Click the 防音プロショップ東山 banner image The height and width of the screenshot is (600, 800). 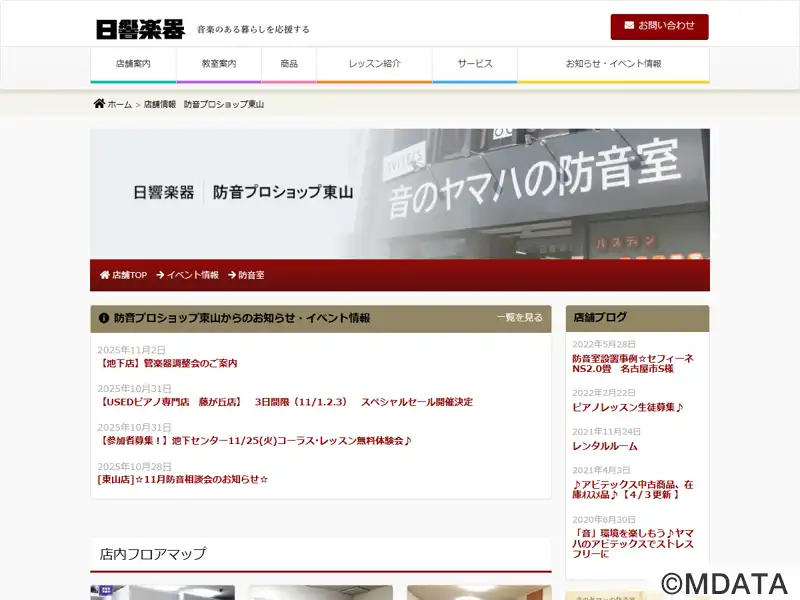tap(400, 194)
